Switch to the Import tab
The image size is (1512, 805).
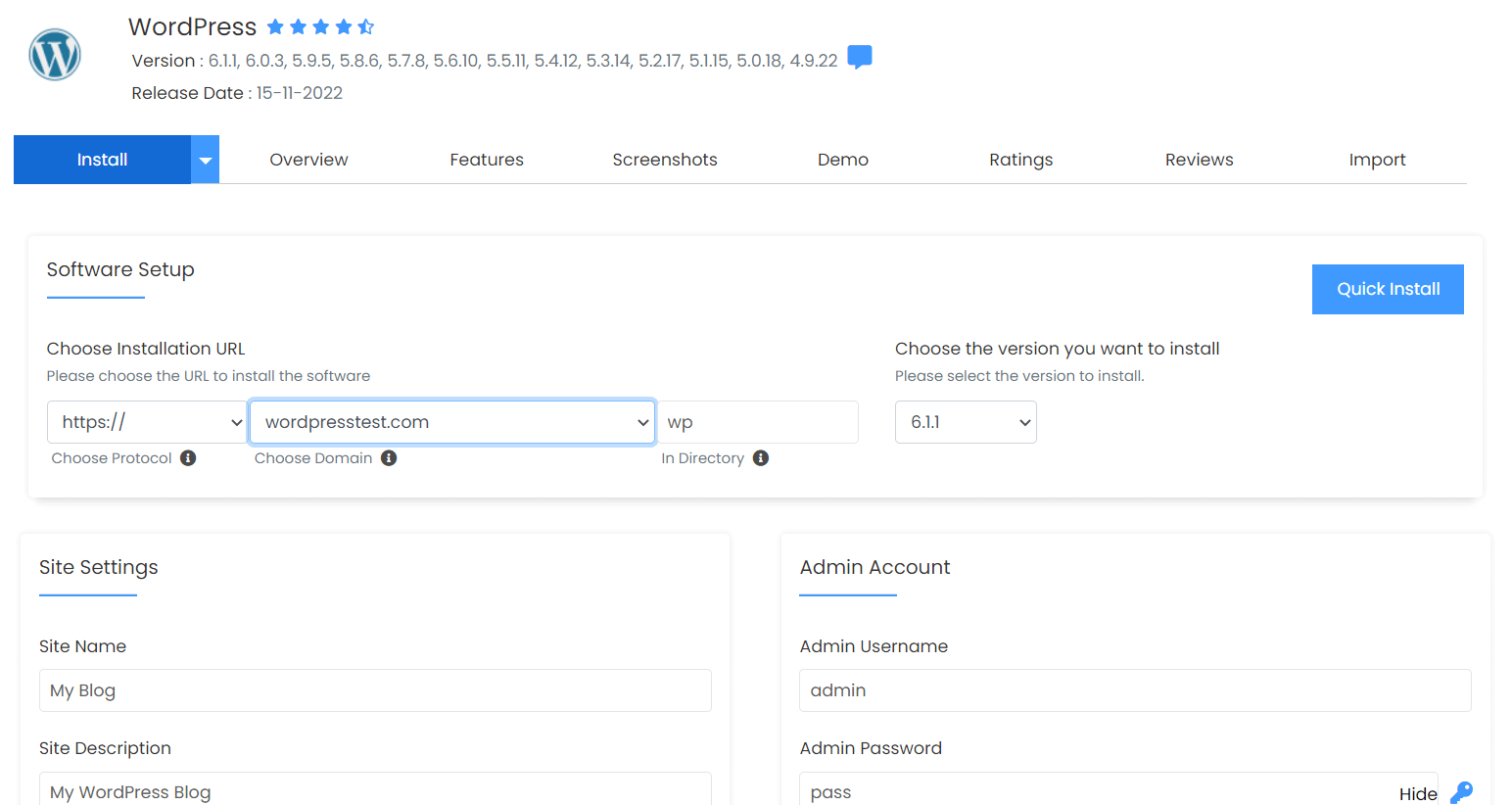pyautogui.click(x=1378, y=160)
